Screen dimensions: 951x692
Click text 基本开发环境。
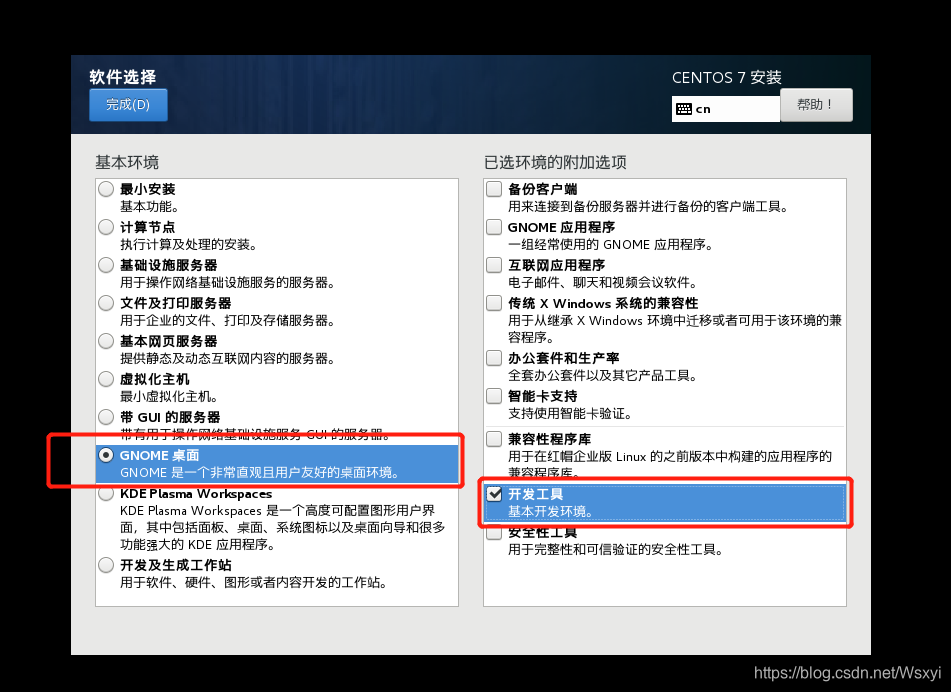point(551,511)
